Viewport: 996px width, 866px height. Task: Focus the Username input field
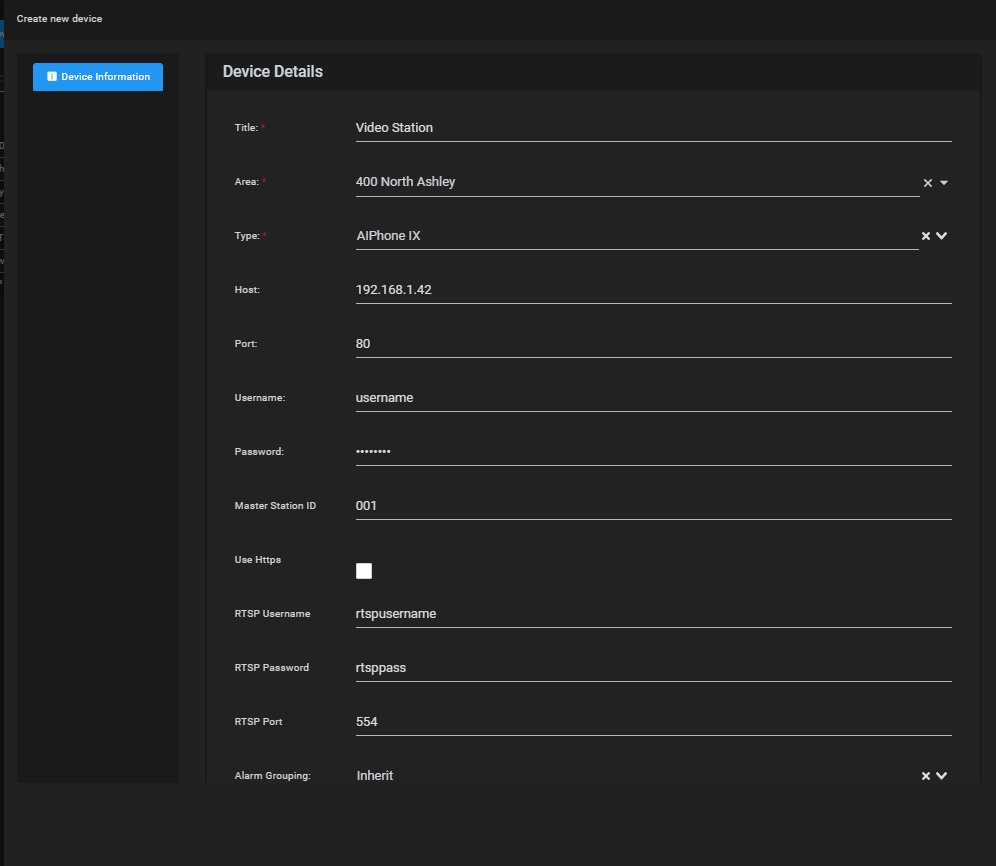(654, 398)
